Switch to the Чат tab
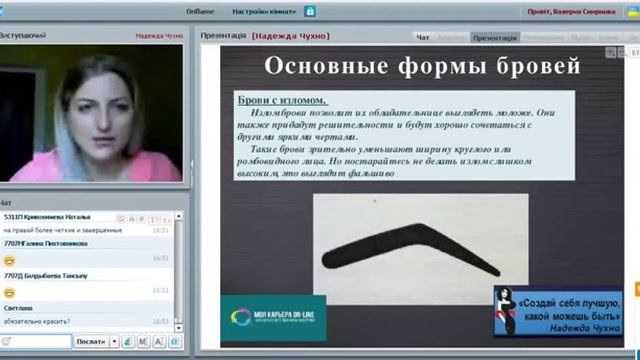640x360 pixels. (423, 38)
